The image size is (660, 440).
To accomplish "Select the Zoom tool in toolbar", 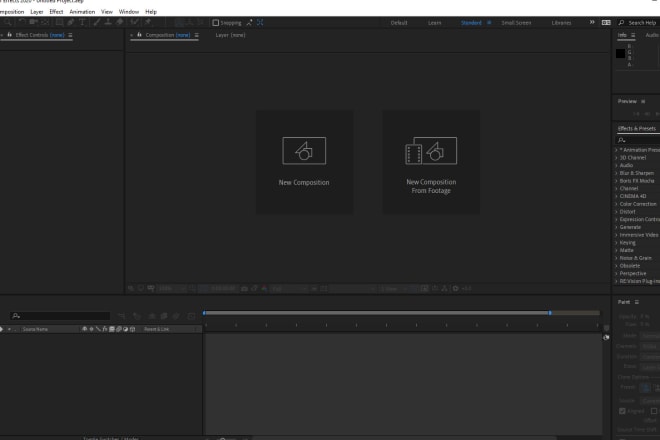I will click(8, 22).
